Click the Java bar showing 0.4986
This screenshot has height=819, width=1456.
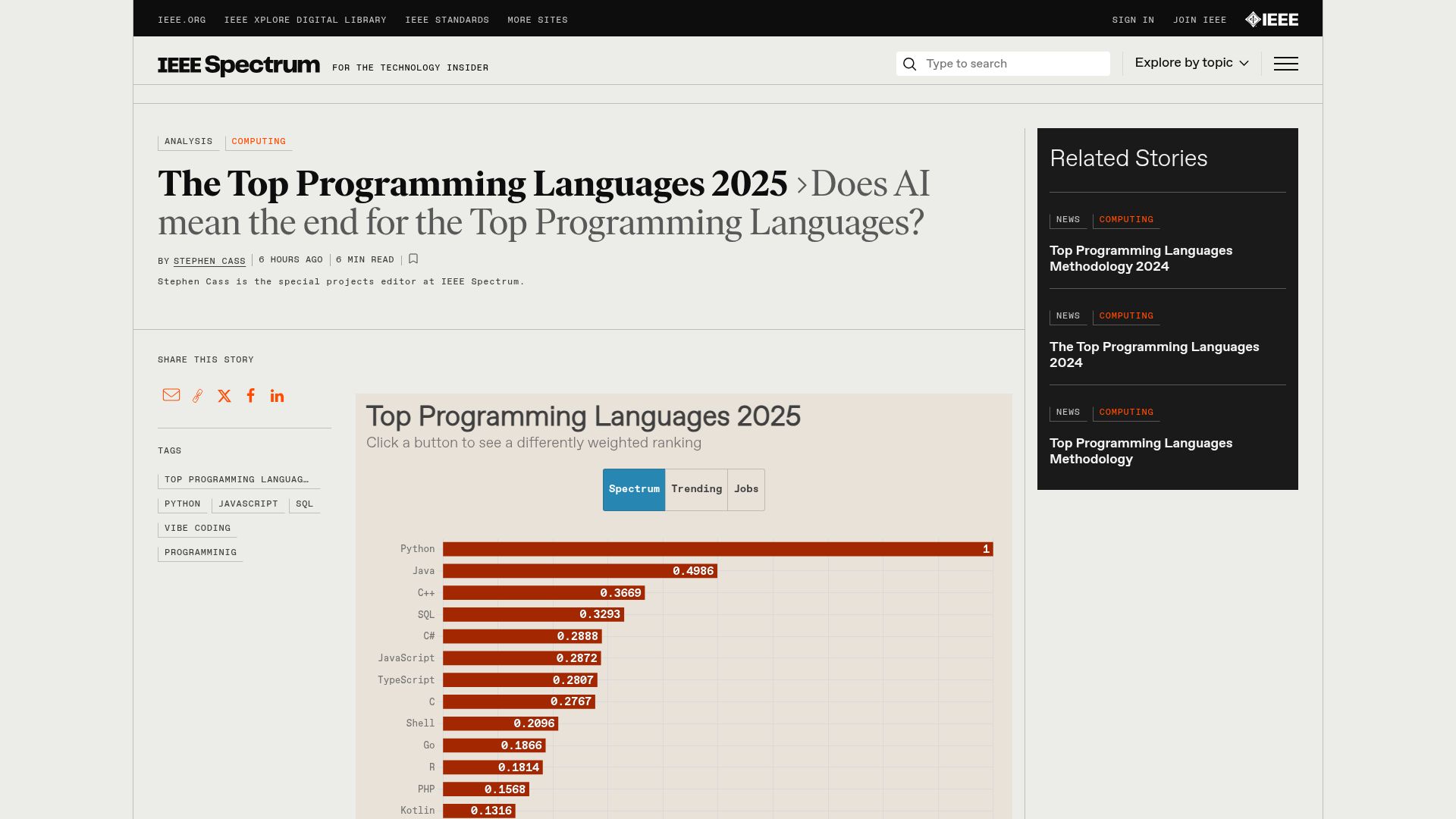tap(580, 571)
